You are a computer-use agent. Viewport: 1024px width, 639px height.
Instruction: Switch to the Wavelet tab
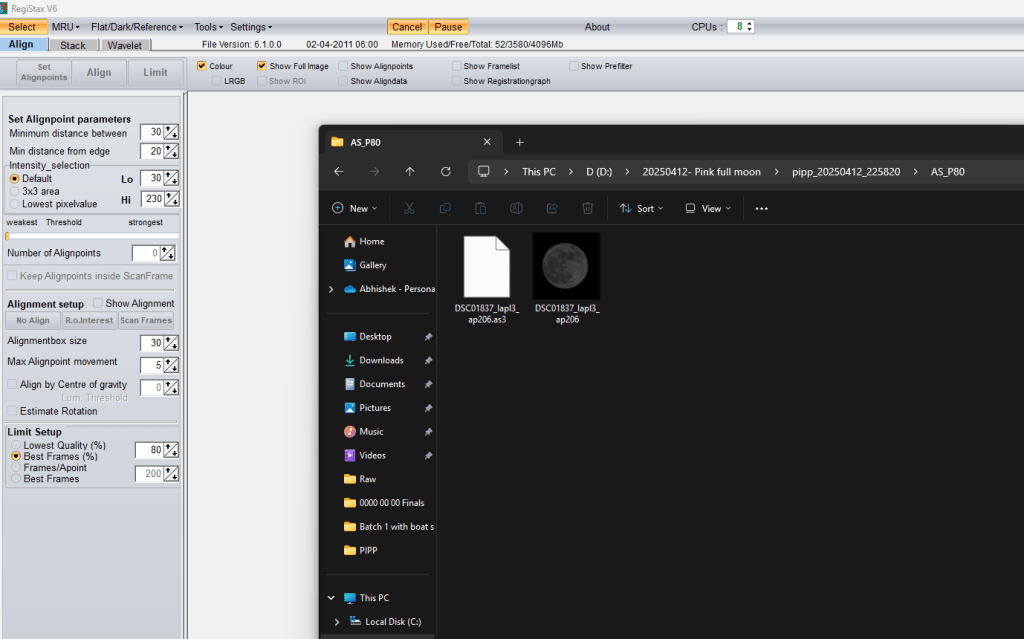(x=125, y=45)
